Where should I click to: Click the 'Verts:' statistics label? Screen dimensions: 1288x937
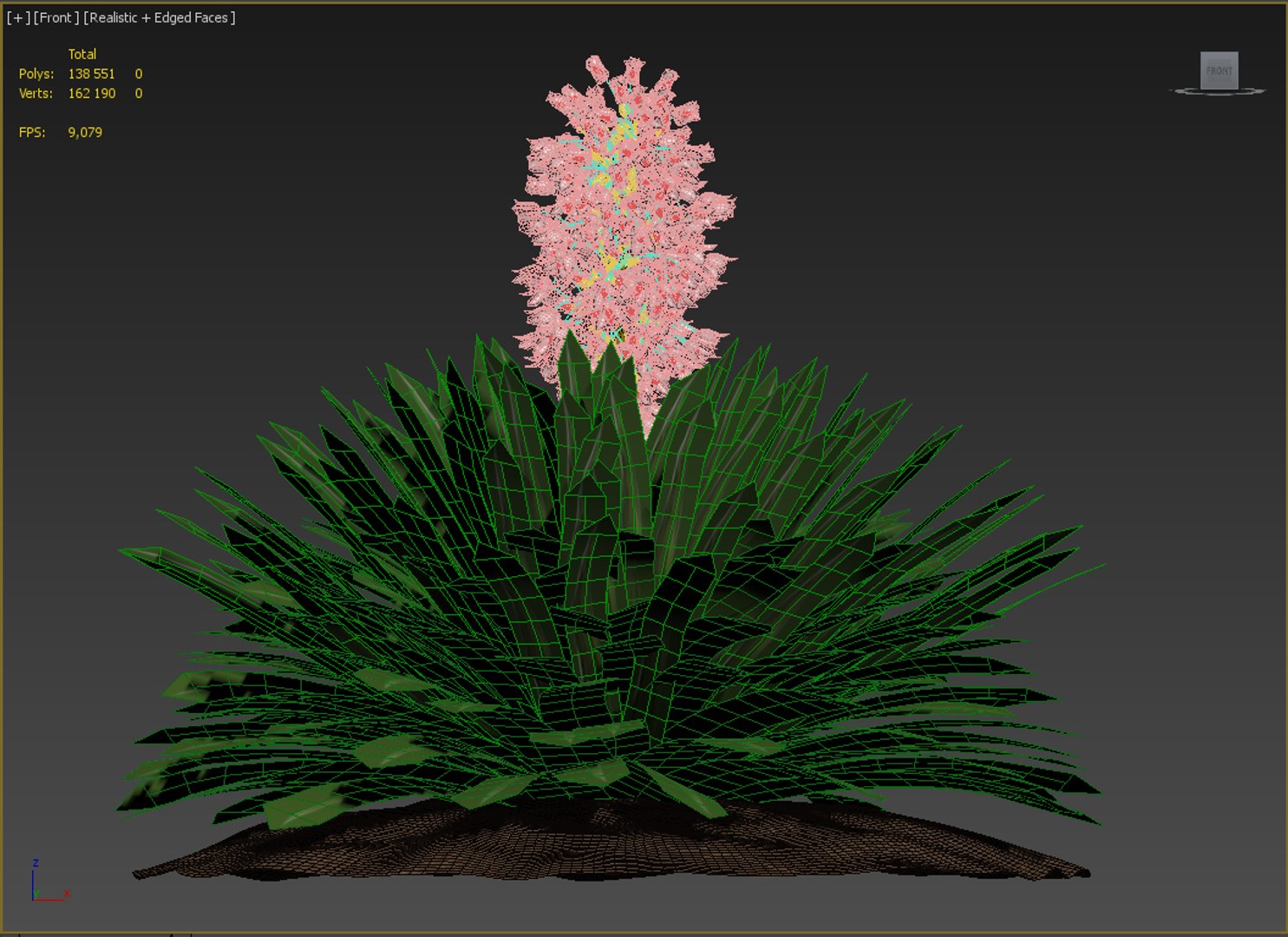coord(36,93)
